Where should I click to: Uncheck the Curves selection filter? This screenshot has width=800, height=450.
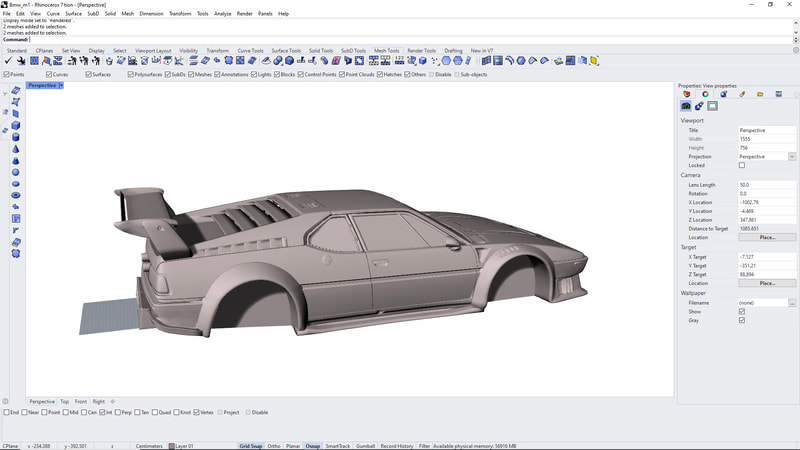click(x=48, y=74)
